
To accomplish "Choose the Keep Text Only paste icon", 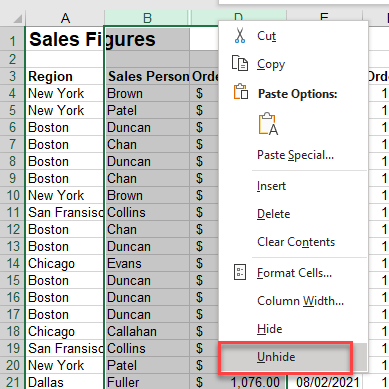I will coord(268,124).
